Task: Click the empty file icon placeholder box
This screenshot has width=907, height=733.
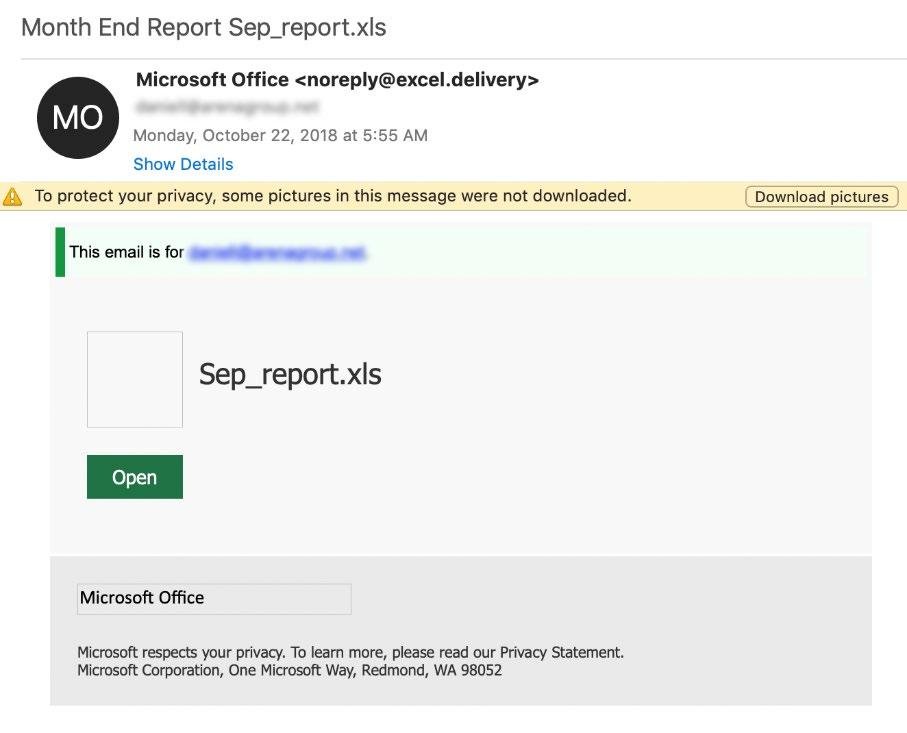Action: [x=135, y=380]
